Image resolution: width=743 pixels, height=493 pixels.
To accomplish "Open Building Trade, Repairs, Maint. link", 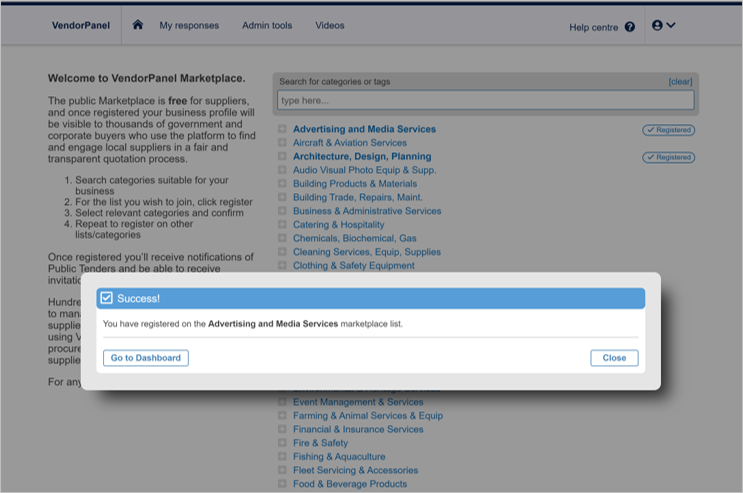I will tap(358, 197).
